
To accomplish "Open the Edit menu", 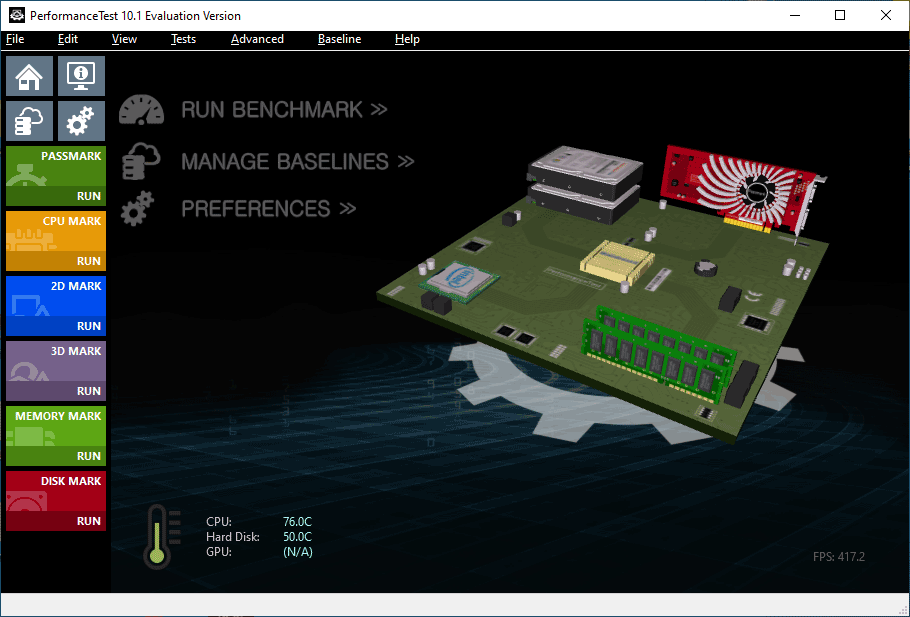I will coord(68,39).
